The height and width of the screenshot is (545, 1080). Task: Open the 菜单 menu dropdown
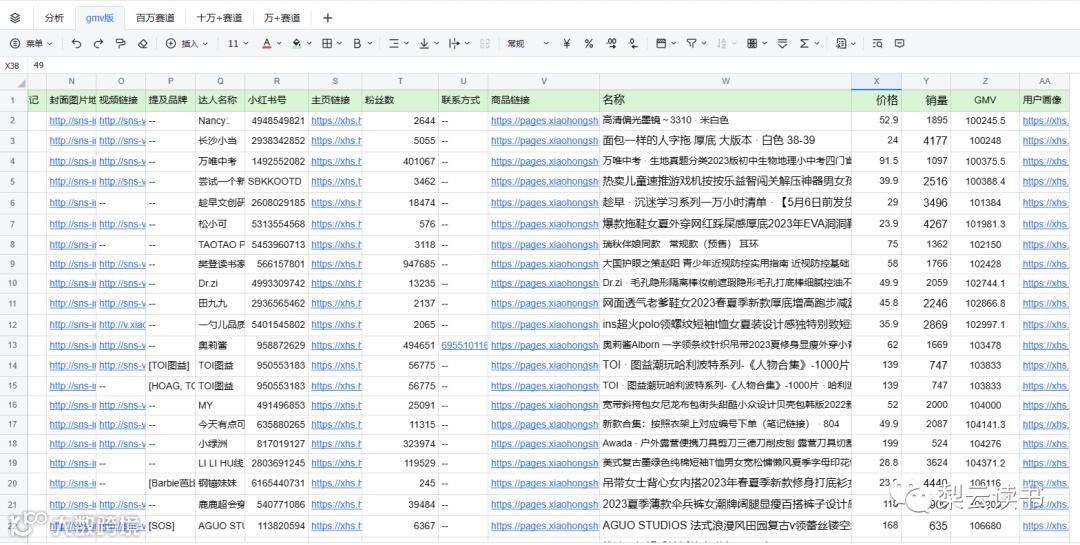31,43
